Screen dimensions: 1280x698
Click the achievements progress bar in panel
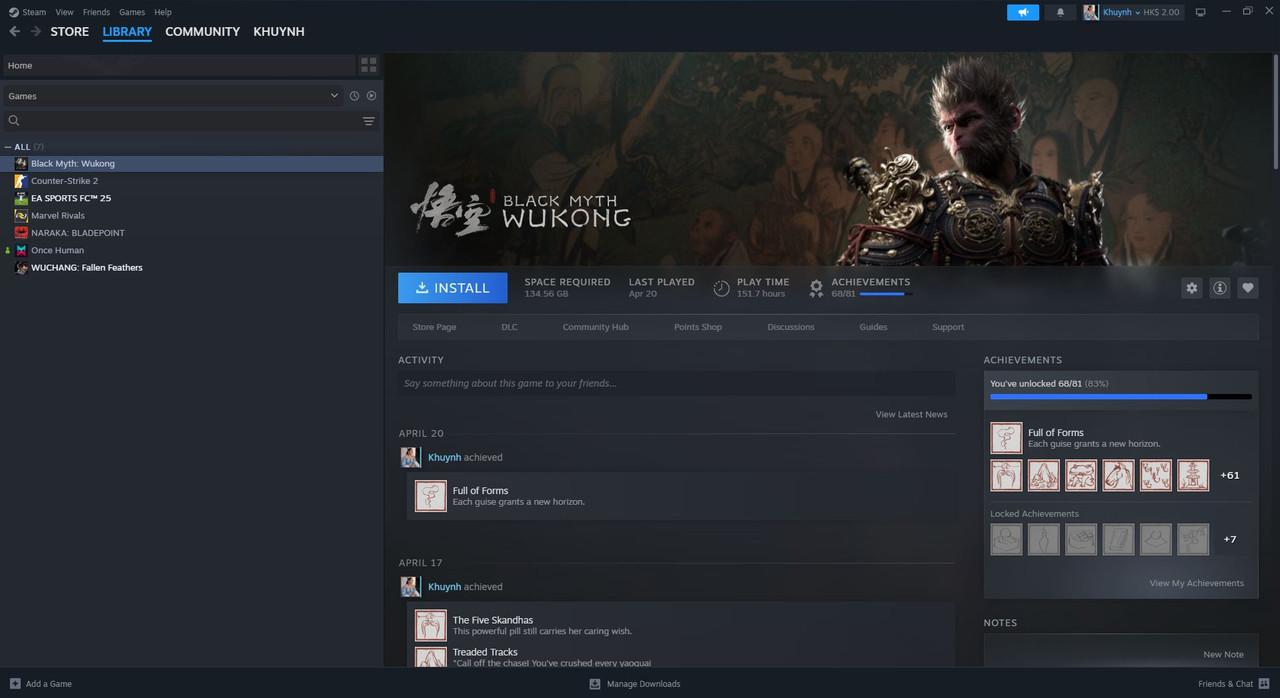1121,397
